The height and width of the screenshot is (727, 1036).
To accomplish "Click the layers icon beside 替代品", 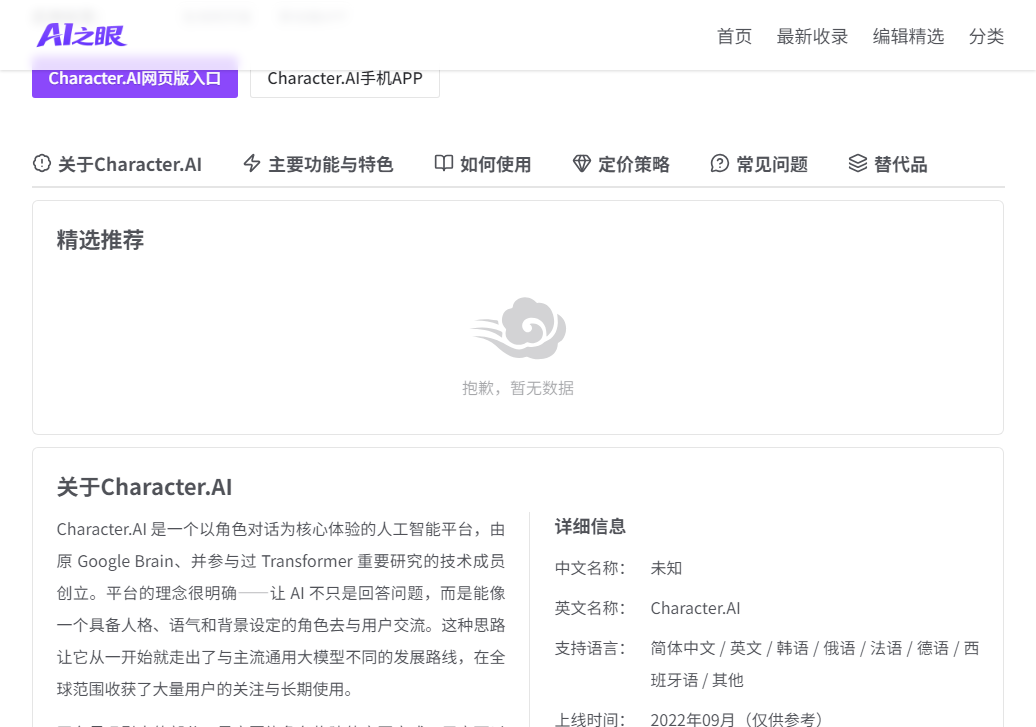I will pos(858,163).
